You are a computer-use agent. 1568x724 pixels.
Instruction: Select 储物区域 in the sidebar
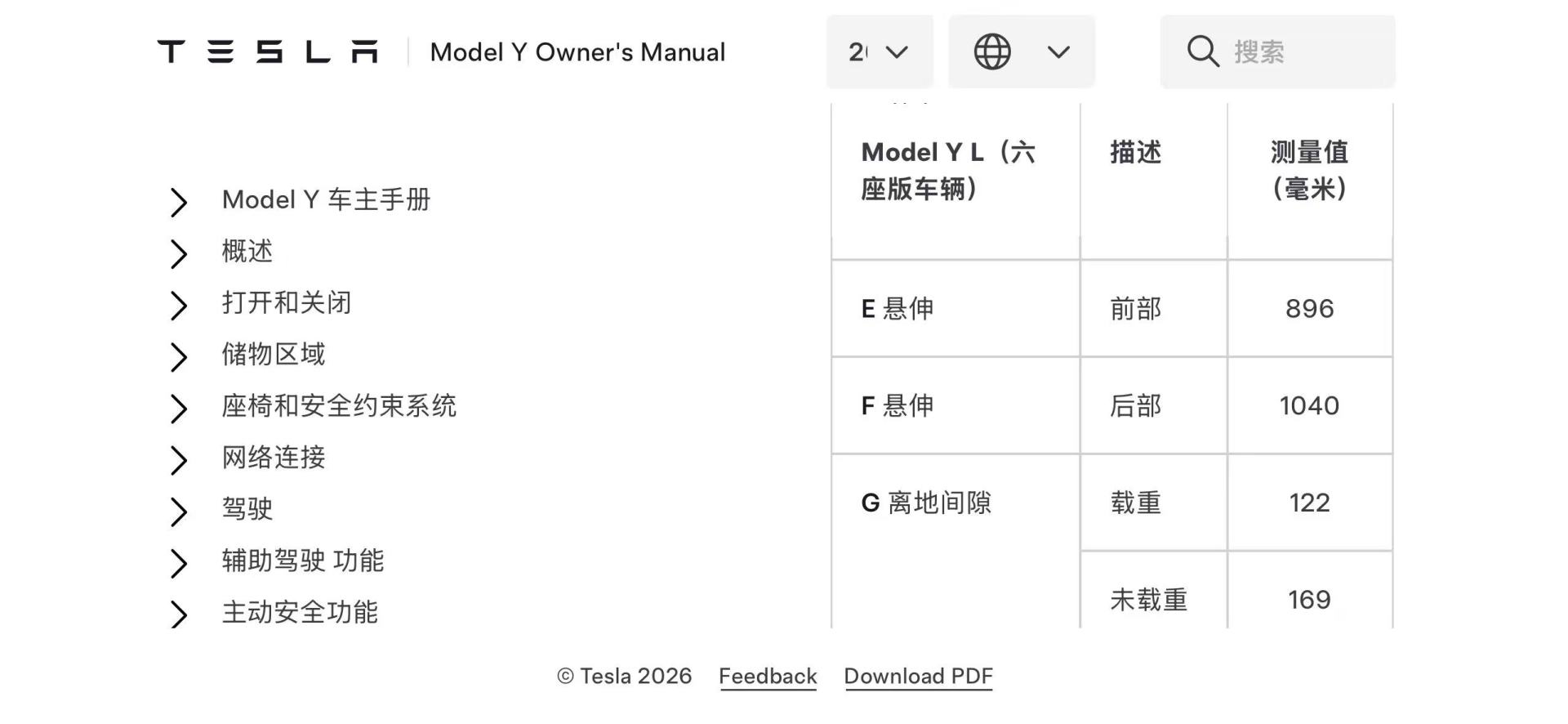point(274,354)
